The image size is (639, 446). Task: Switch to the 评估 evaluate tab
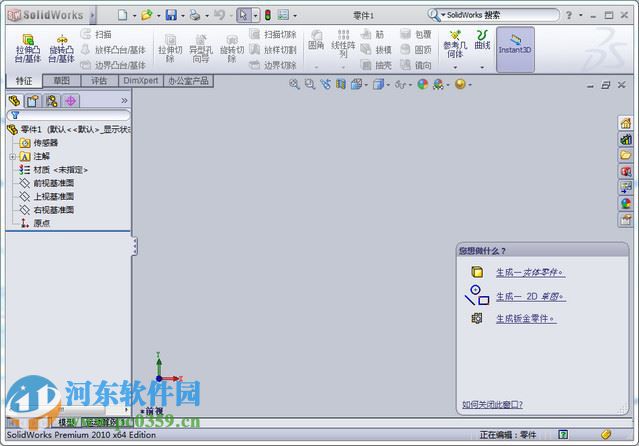99,81
